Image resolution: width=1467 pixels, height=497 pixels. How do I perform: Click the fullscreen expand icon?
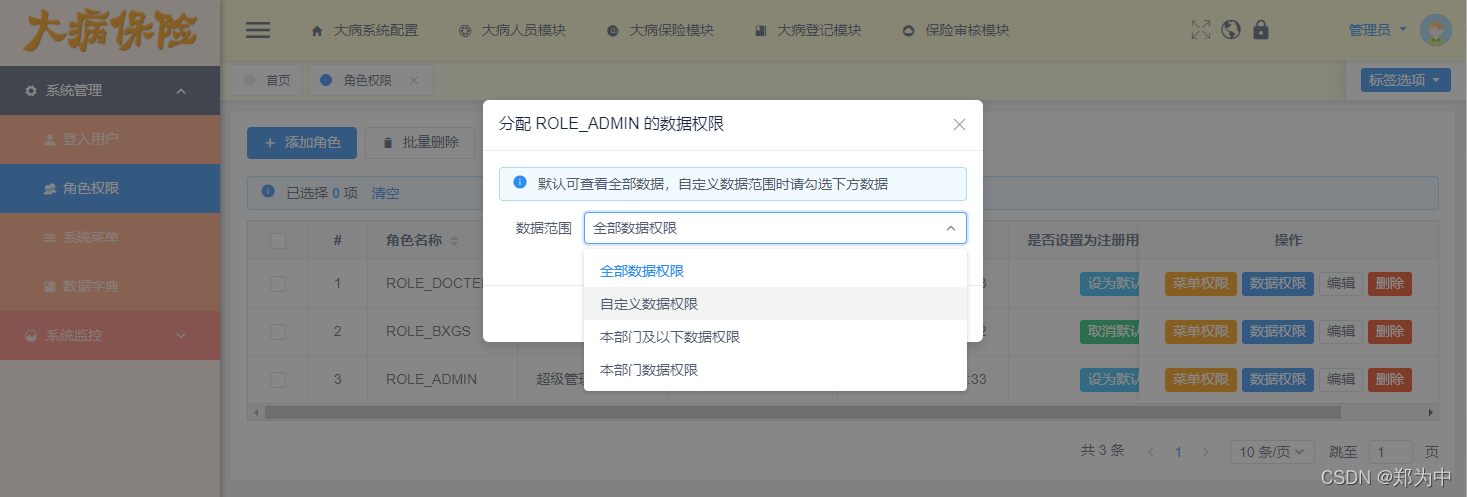tap(1201, 30)
